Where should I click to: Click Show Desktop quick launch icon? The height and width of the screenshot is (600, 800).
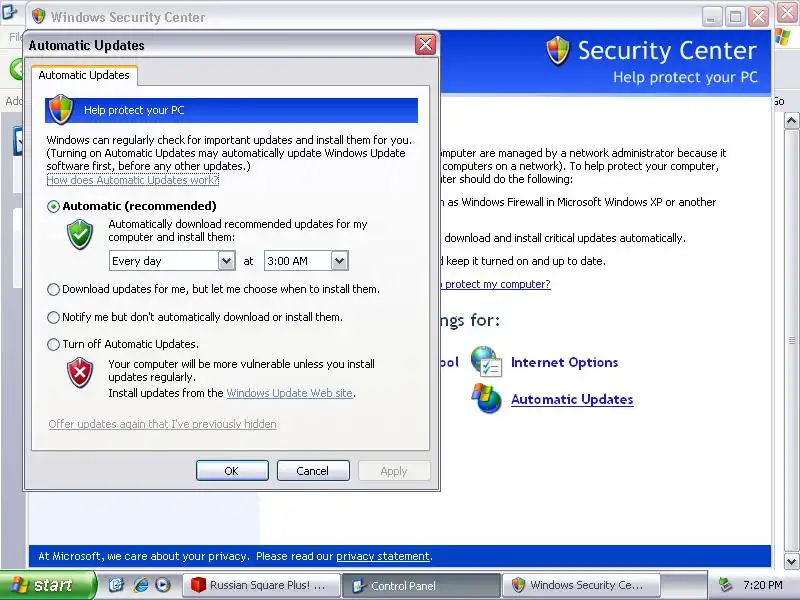pos(116,585)
